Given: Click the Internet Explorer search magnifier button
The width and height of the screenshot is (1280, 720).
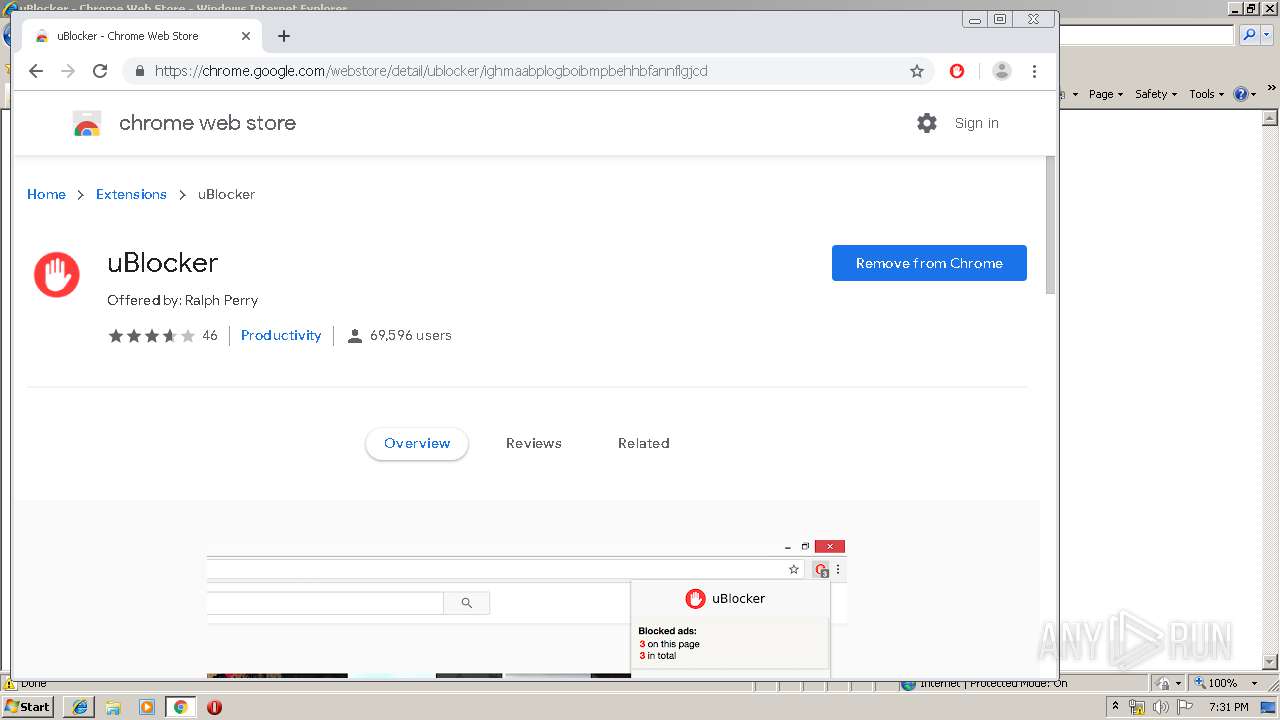Looking at the screenshot, I should (1249, 35).
